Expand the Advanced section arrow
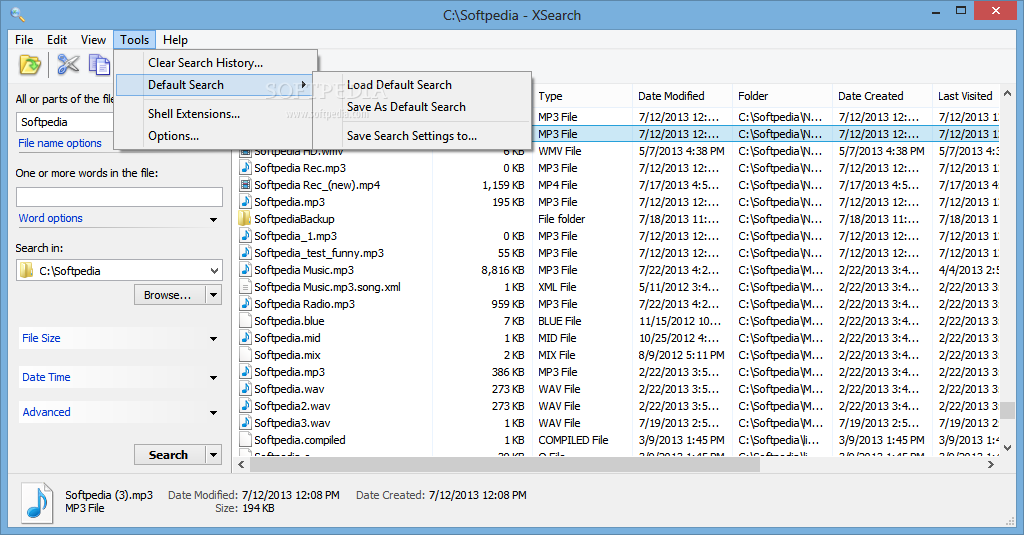The height and width of the screenshot is (535, 1024). point(214,413)
